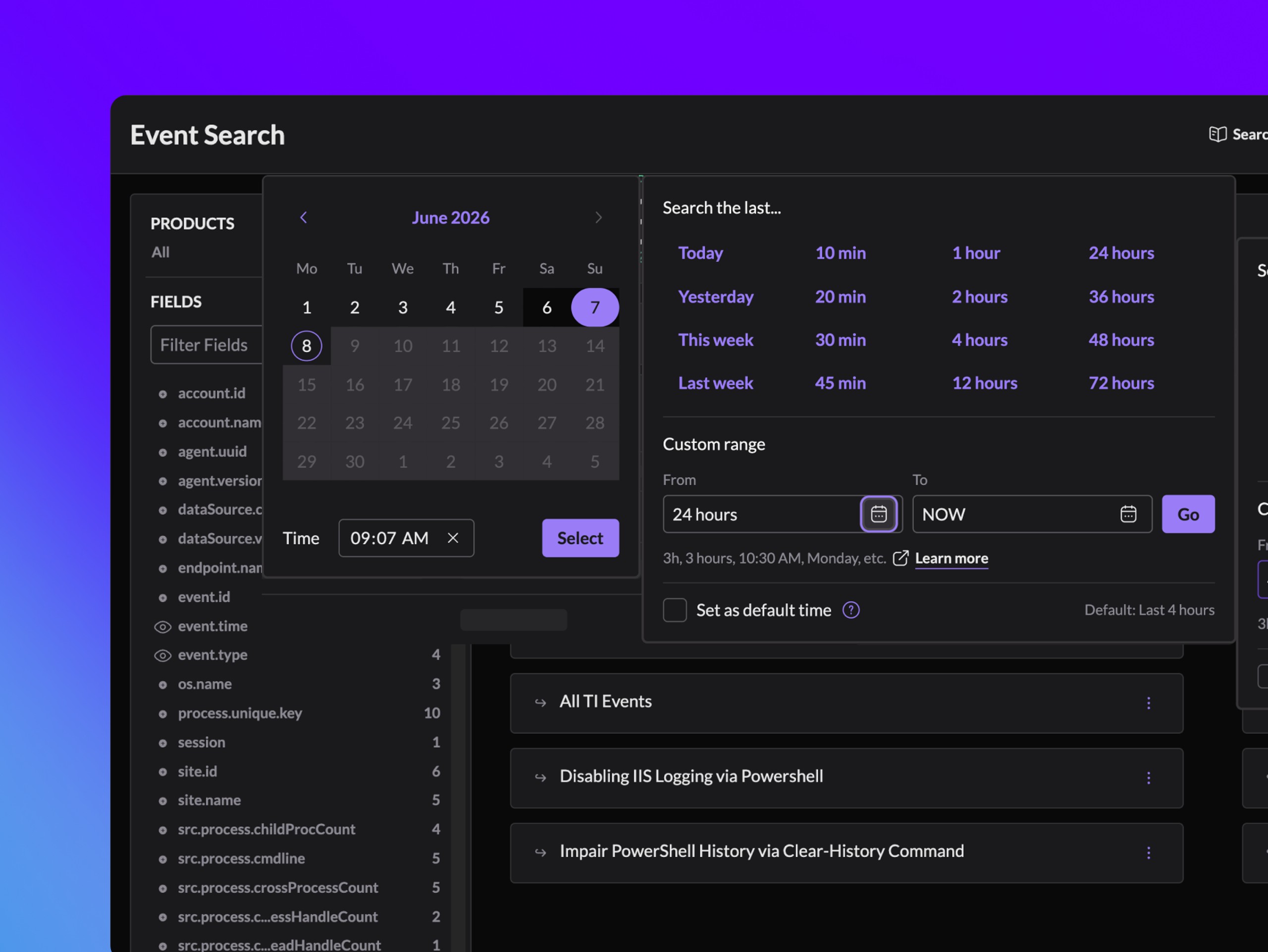The width and height of the screenshot is (1268, 952).
Task: Open the To field calendar picker
Action: (1128, 514)
